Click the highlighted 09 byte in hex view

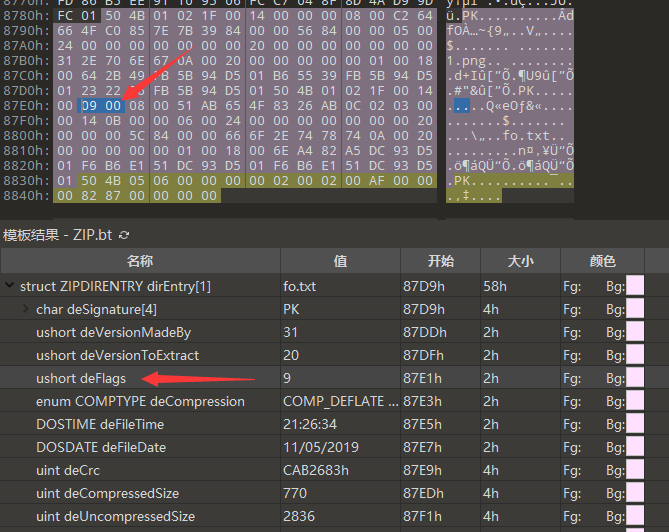pyautogui.click(x=89, y=105)
